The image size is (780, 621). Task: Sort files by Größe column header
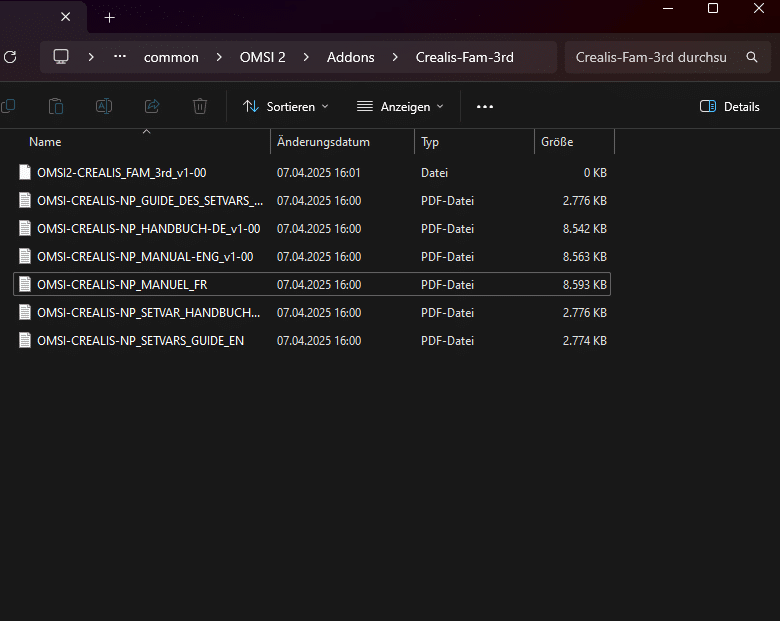pyautogui.click(x=557, y=142)
